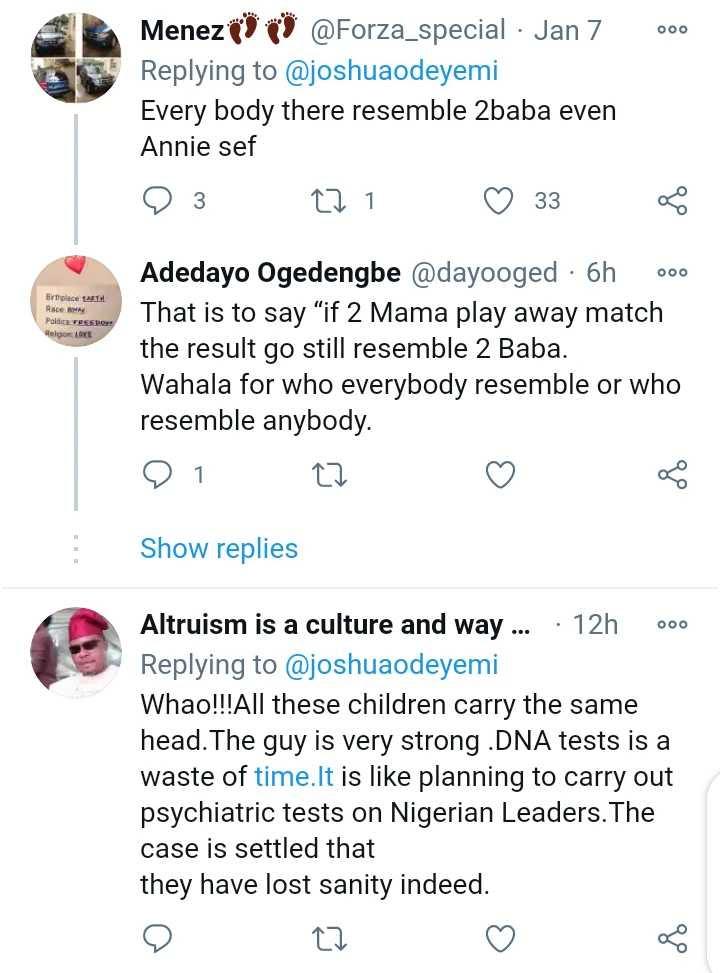Reply to the Altruism account's tweet
This screenshot has width=720, height=973.
click(x=158, y=938)
